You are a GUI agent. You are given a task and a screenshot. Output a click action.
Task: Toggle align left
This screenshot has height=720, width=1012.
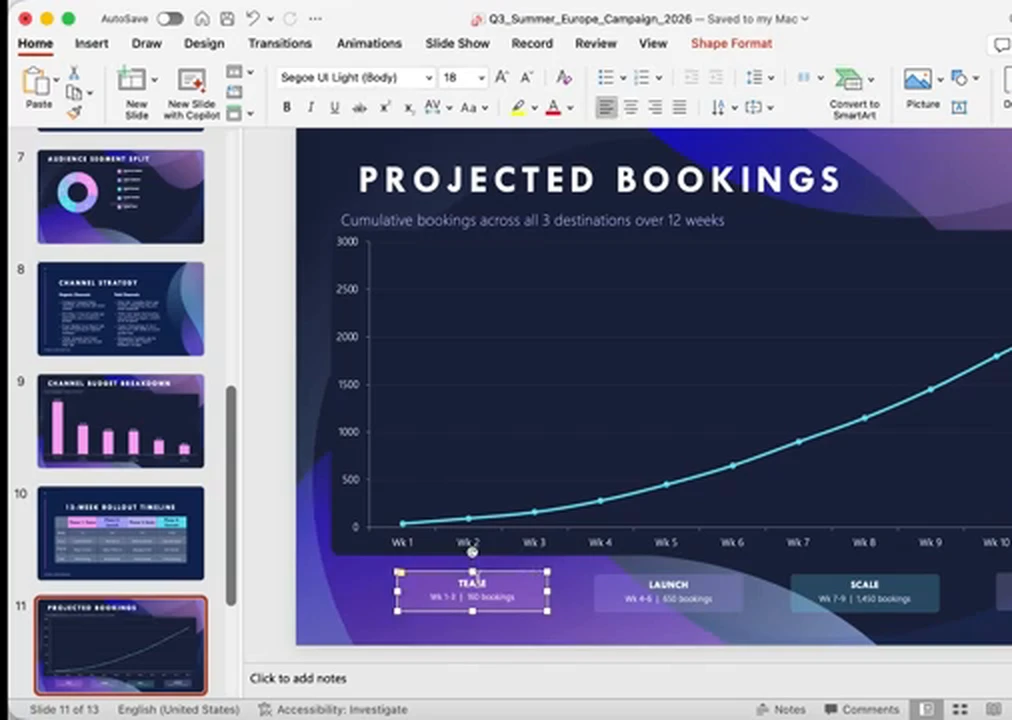(606, 107)
